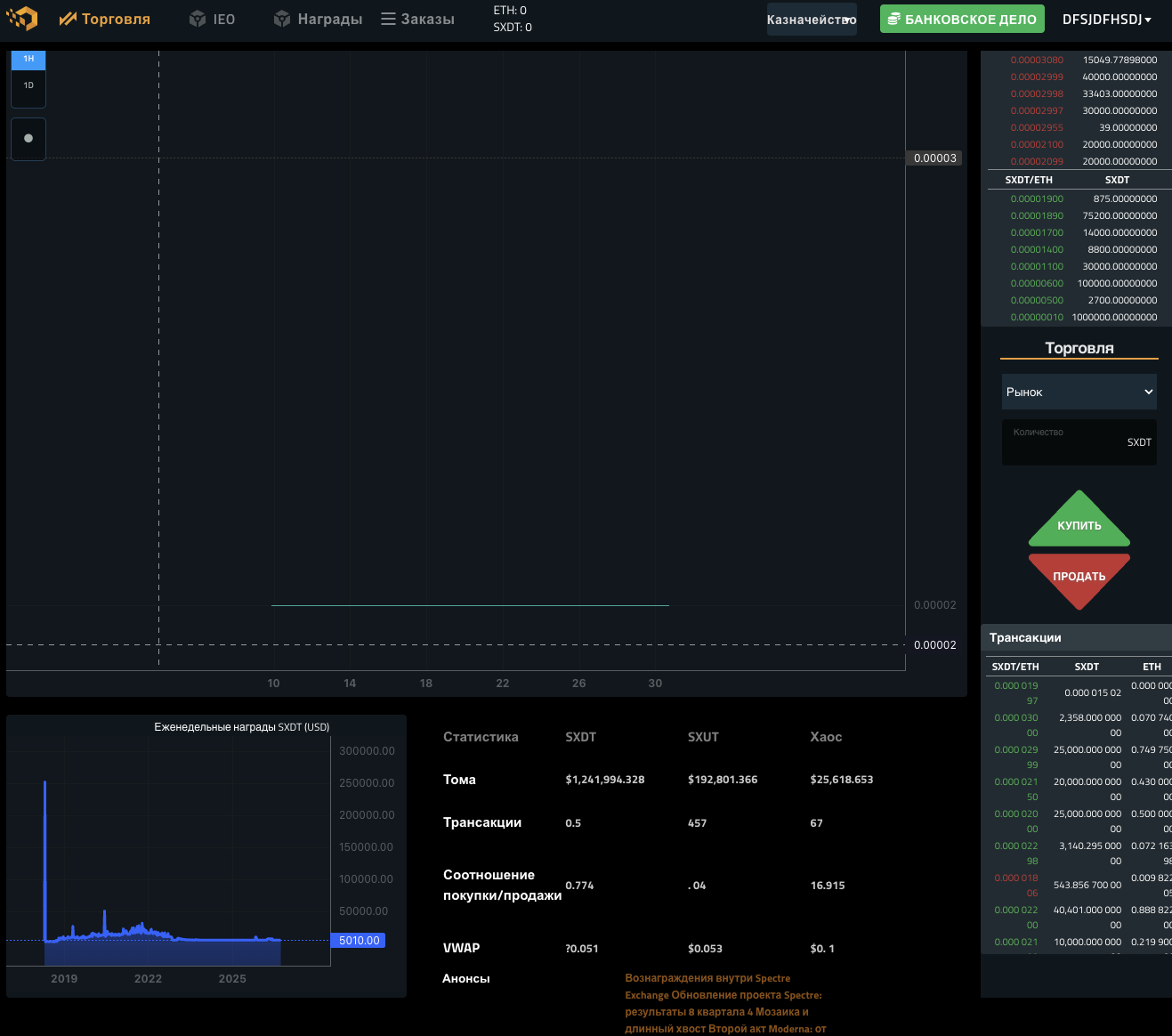Viewport: 1172px width, 1036px height.
Task: Open the Награды menu item
Action: pos(319,19)
